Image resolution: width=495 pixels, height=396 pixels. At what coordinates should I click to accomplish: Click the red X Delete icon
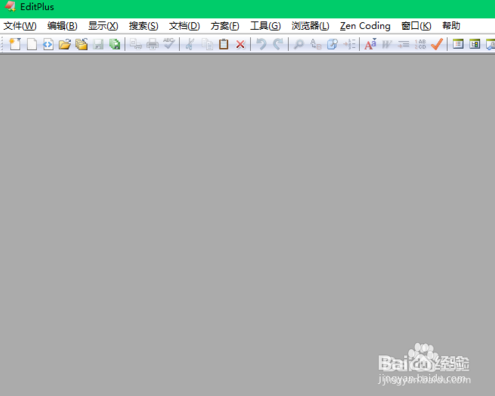[x=240, y=44]
